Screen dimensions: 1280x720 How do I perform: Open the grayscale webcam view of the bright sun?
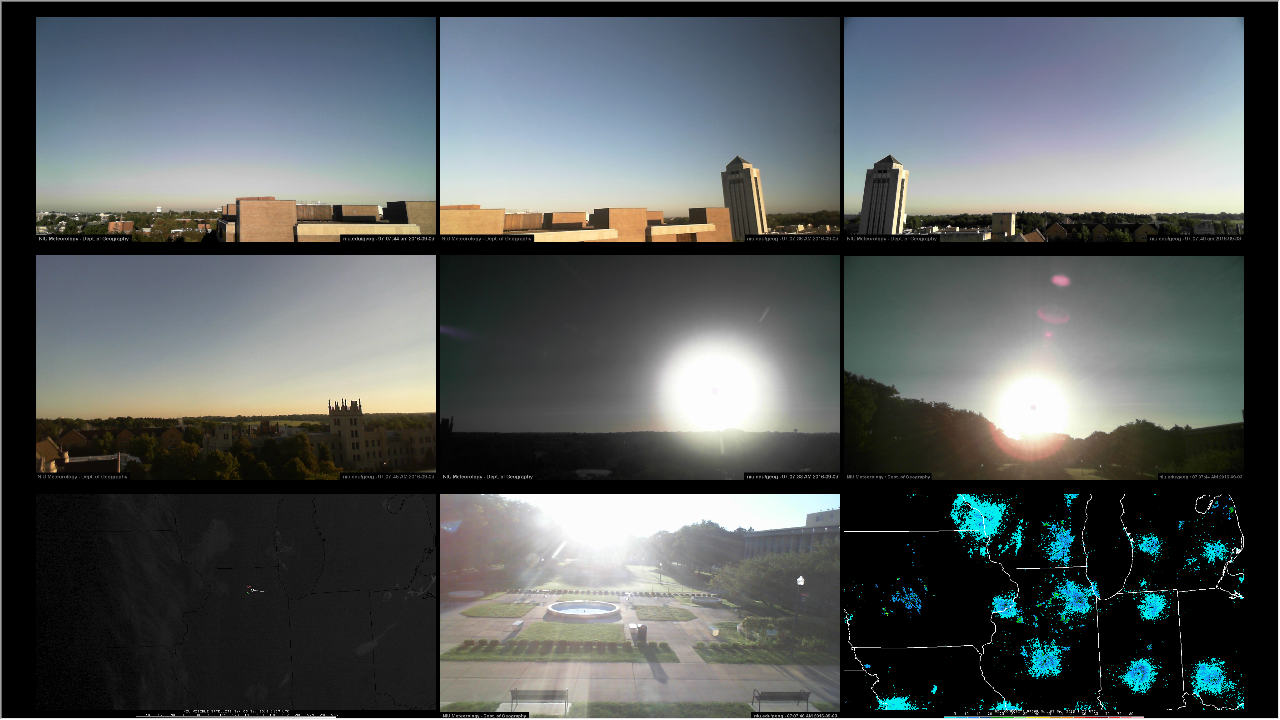pyautogui.click(x=640, y=368)
